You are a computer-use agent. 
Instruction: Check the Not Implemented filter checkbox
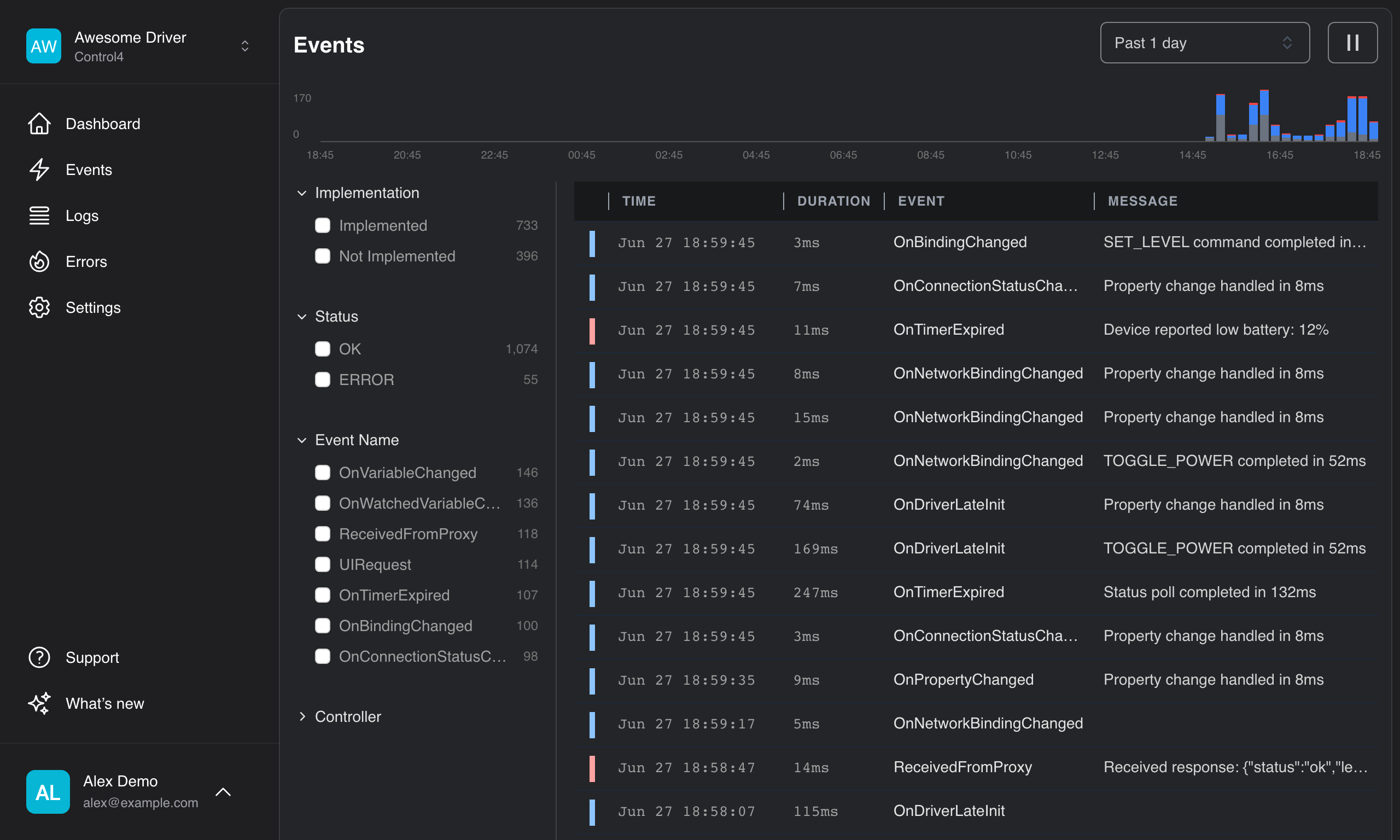point(323,256)
